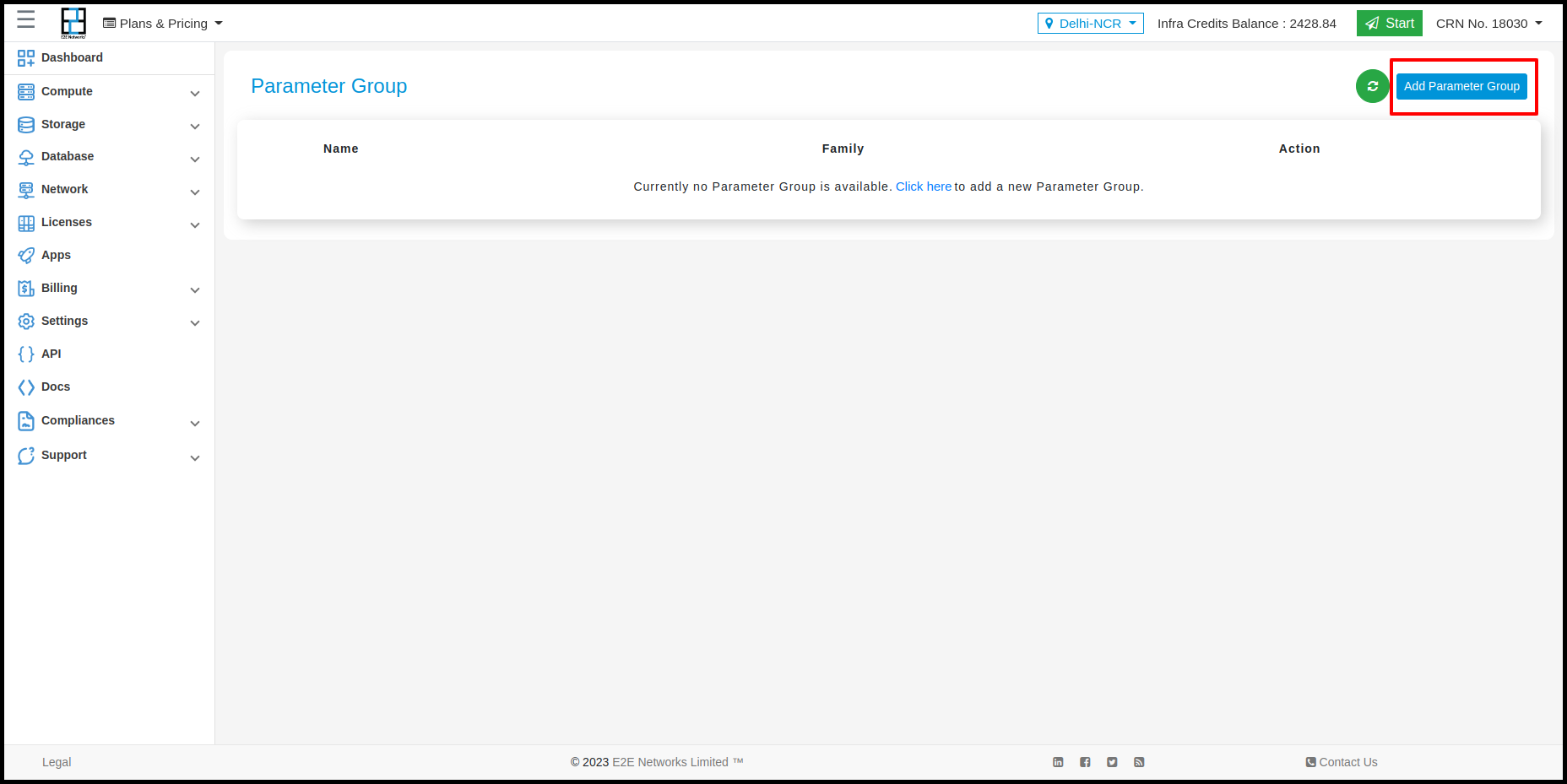Expand the Compute menu chevron

[x=195, y=94]
